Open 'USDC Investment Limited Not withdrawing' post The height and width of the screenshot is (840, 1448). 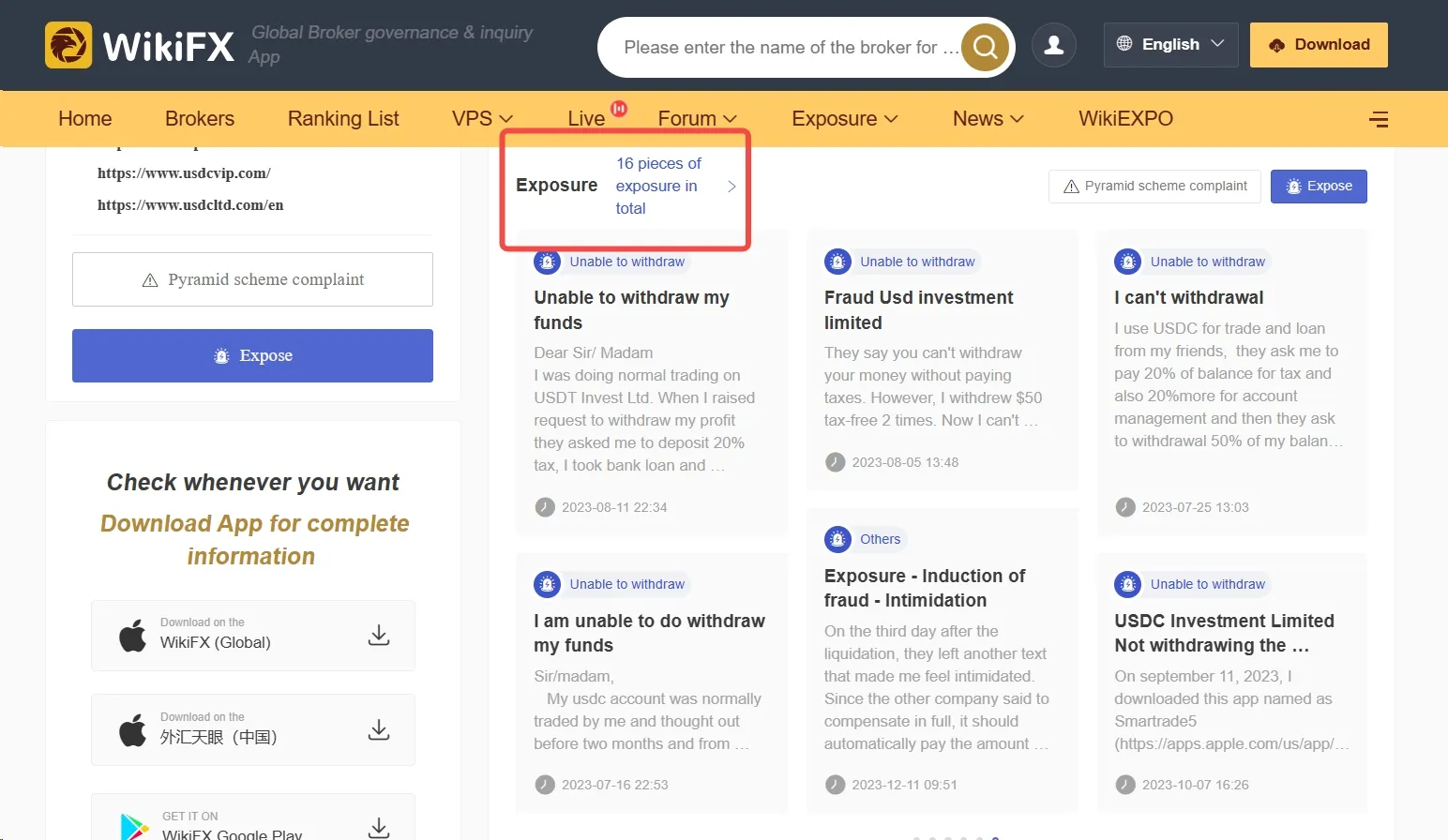pyautogui.click(x=1224, y=633)
